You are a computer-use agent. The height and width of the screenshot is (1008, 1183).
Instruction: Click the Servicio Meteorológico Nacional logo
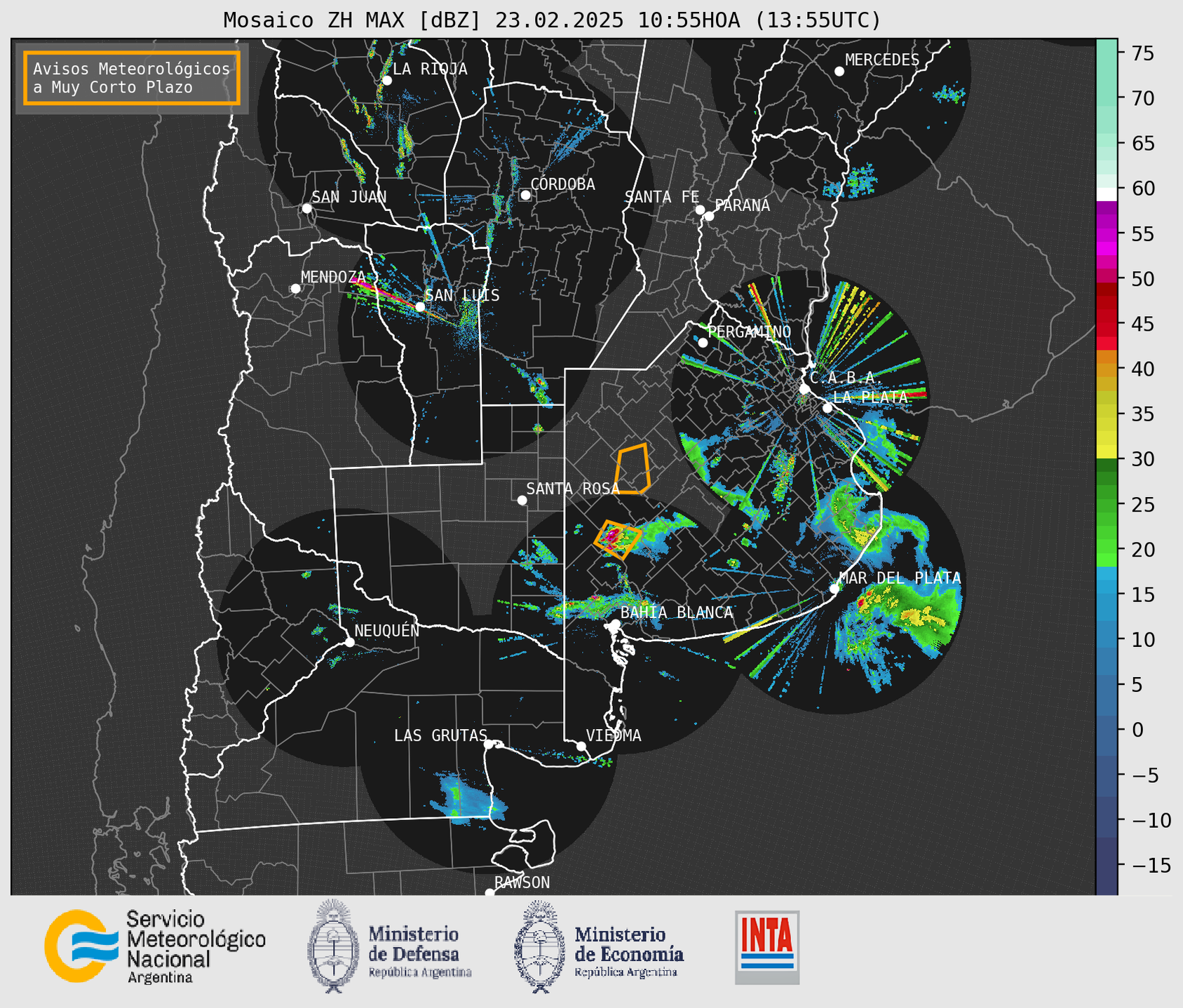81,946
